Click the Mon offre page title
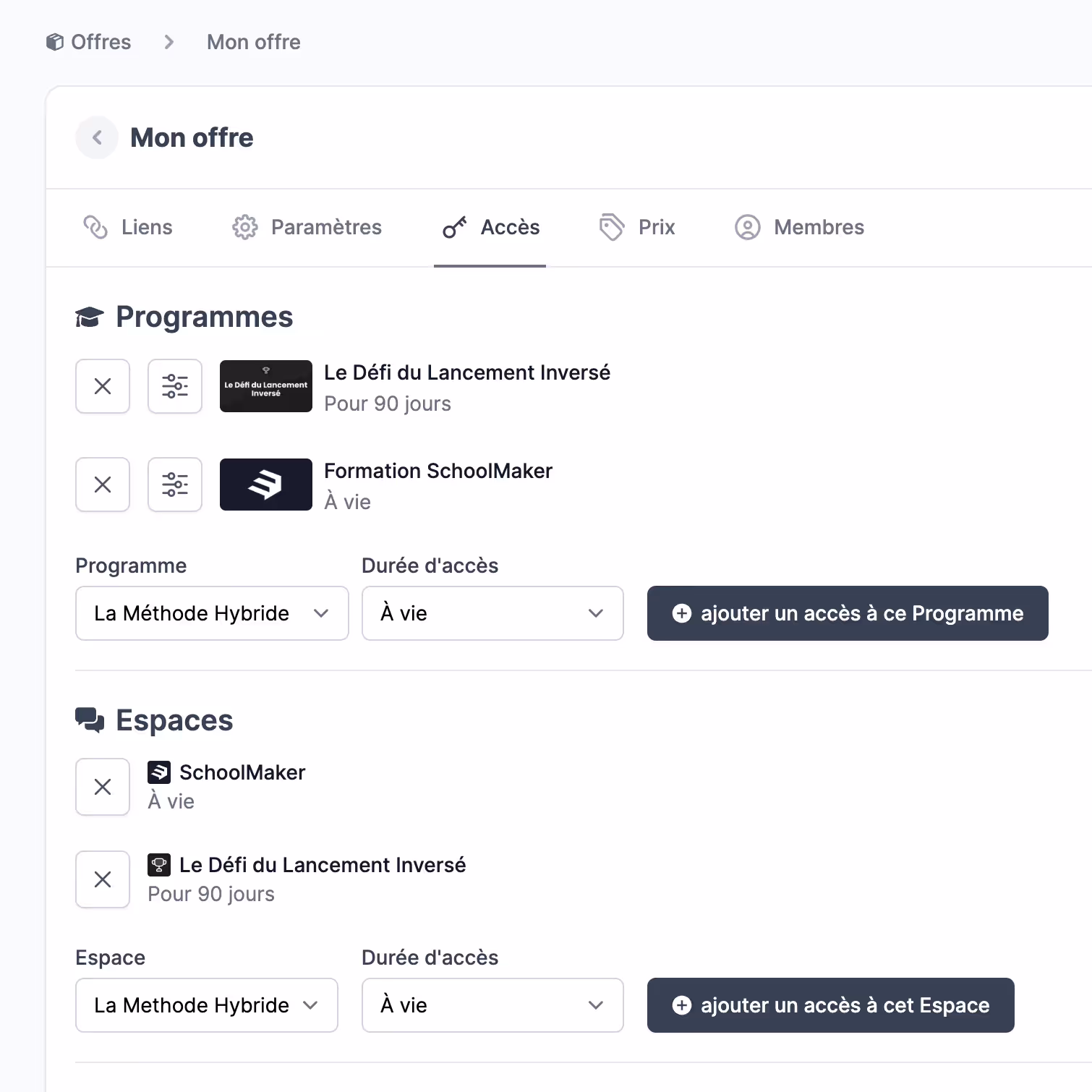Screen dimensions: 1092x1092 [x=192, y=137]
